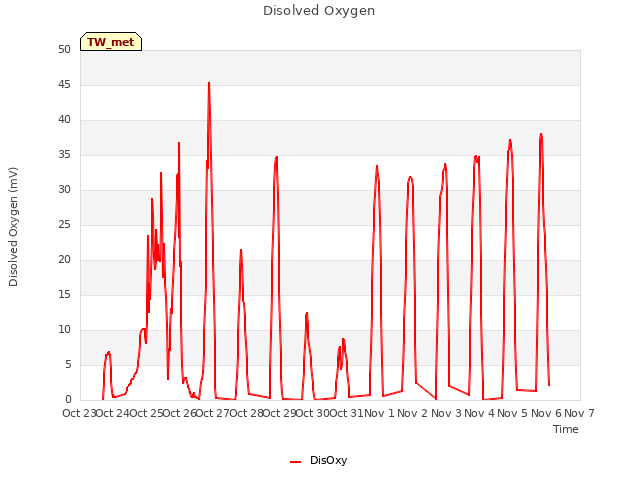Click the y-axis tick value 40
The height and width of the screenshot is (480, 640).
pos(64,120)
